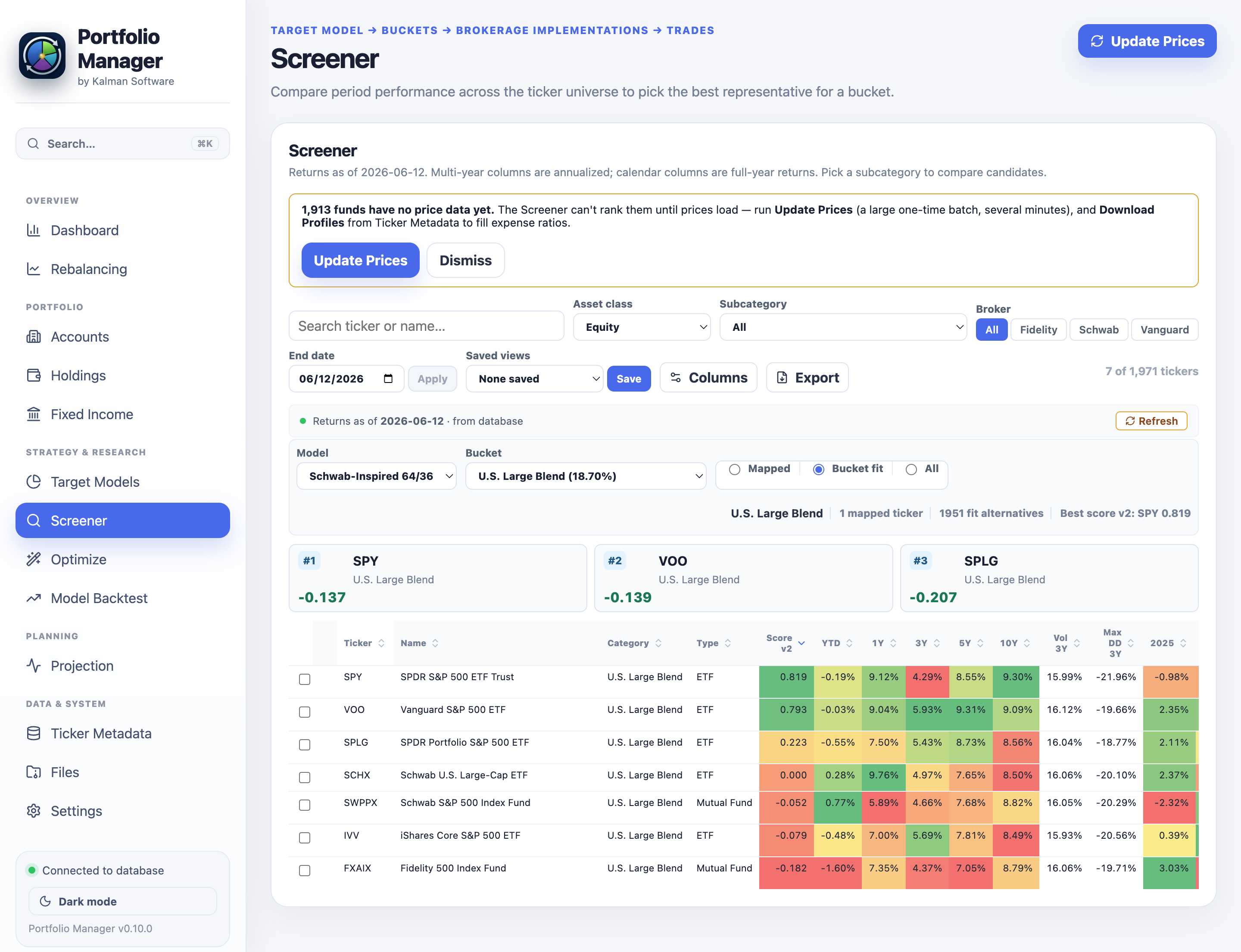The width and height of the screenshot is (1241, 952).
Task: Follow the TRADES breadcrumb link
Action: coord(690,31)
